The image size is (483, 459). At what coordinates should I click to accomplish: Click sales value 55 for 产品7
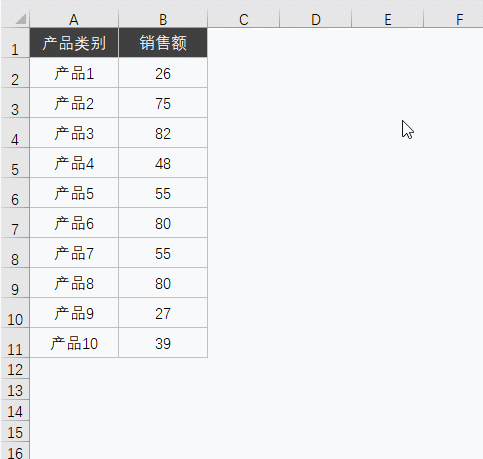tap(163, 253)
